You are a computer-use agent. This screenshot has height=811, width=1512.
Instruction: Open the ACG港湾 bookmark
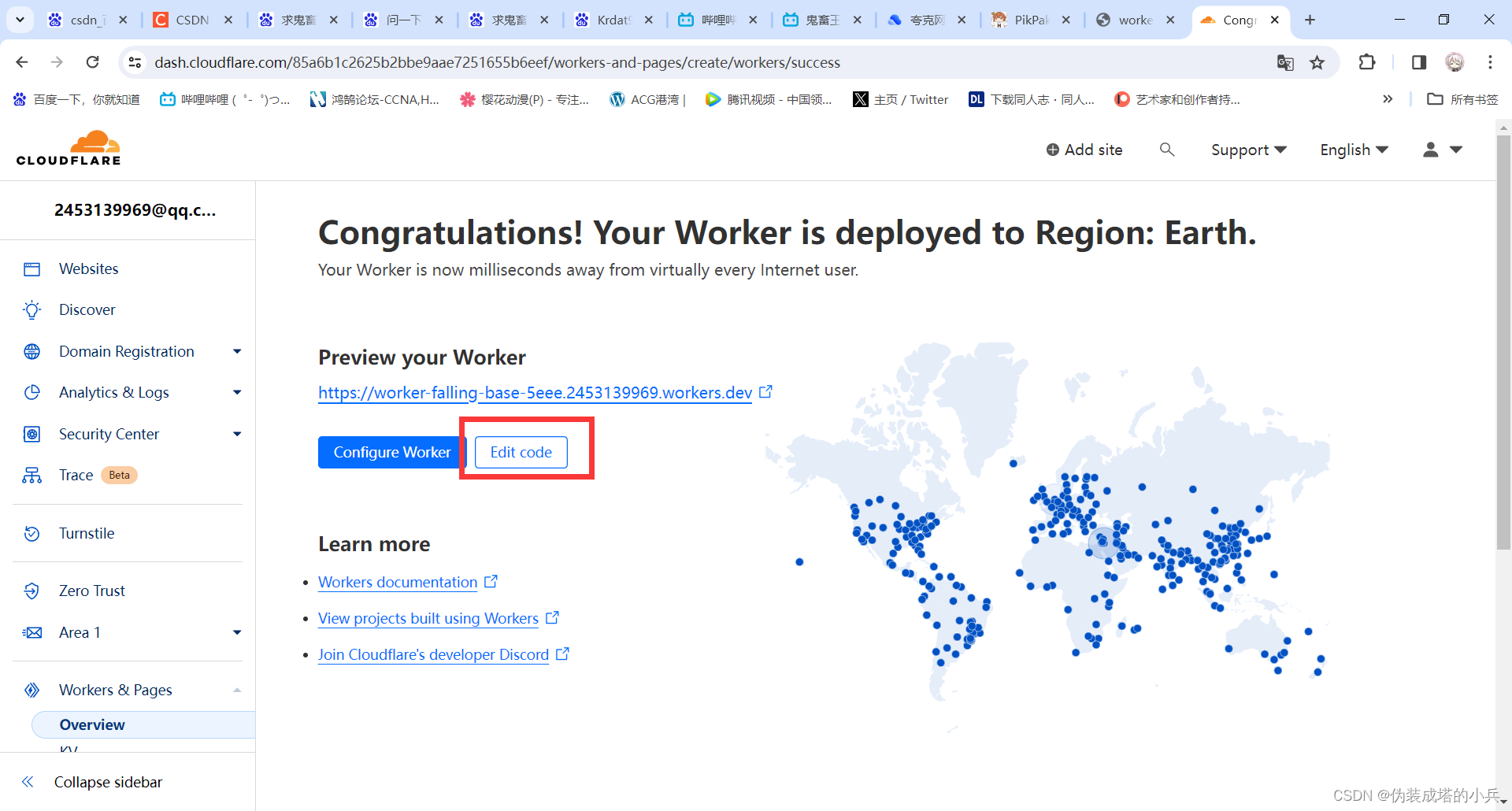(x=648, y=99)
